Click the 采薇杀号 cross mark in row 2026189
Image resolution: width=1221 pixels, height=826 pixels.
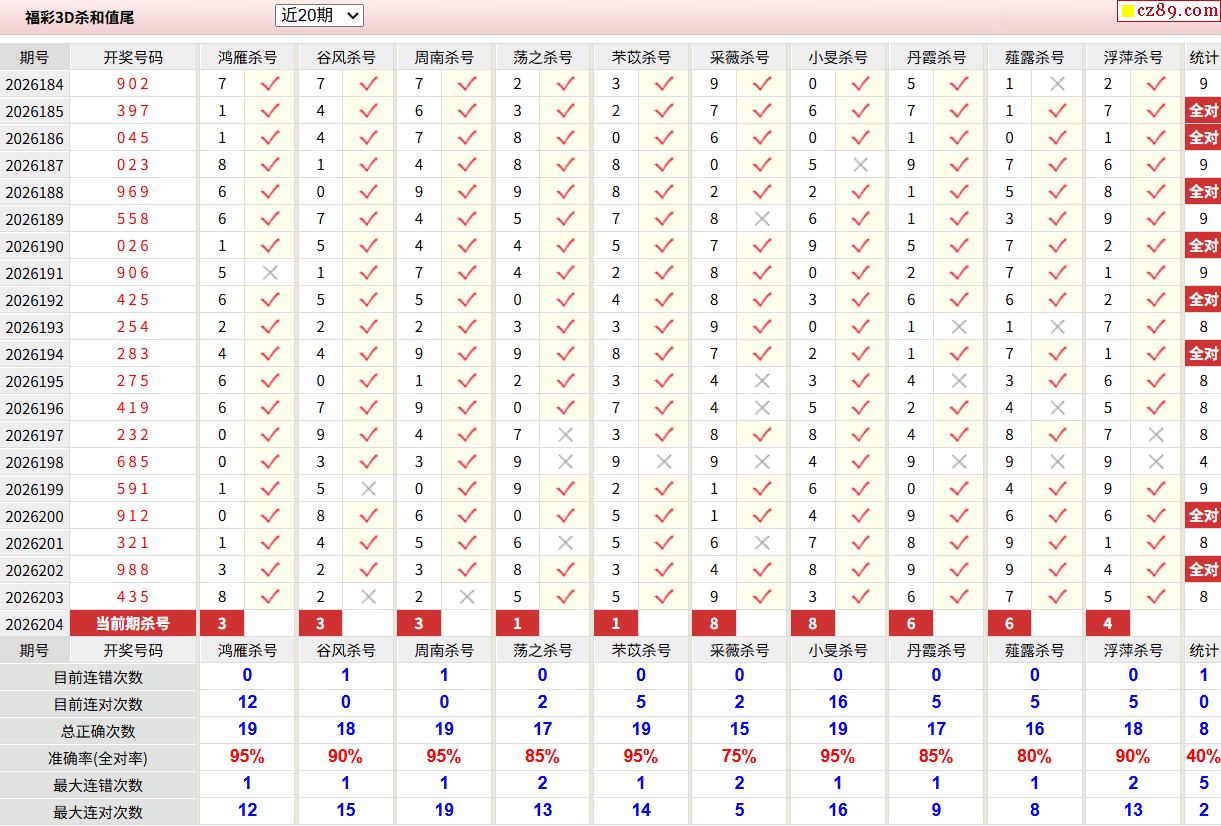coord(763,219)
